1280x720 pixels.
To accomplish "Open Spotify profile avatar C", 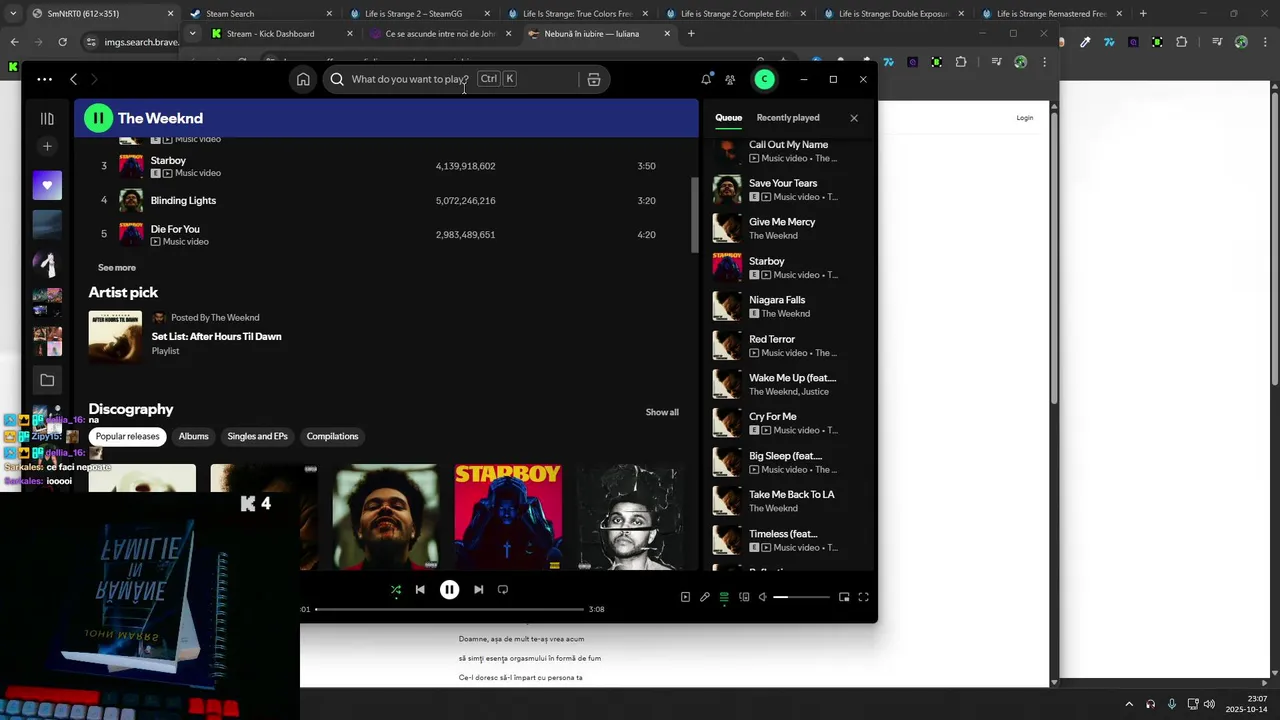I will coord(764,79).
